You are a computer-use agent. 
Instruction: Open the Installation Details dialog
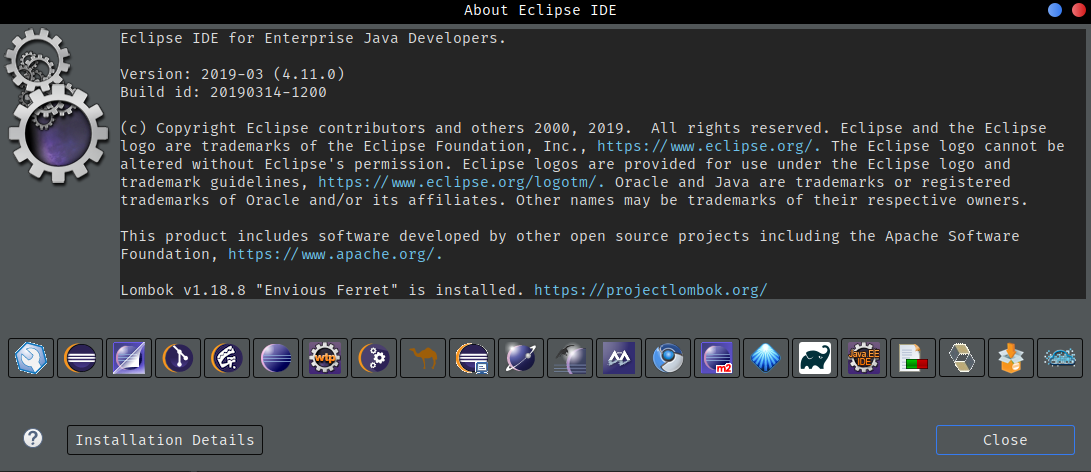165,440
